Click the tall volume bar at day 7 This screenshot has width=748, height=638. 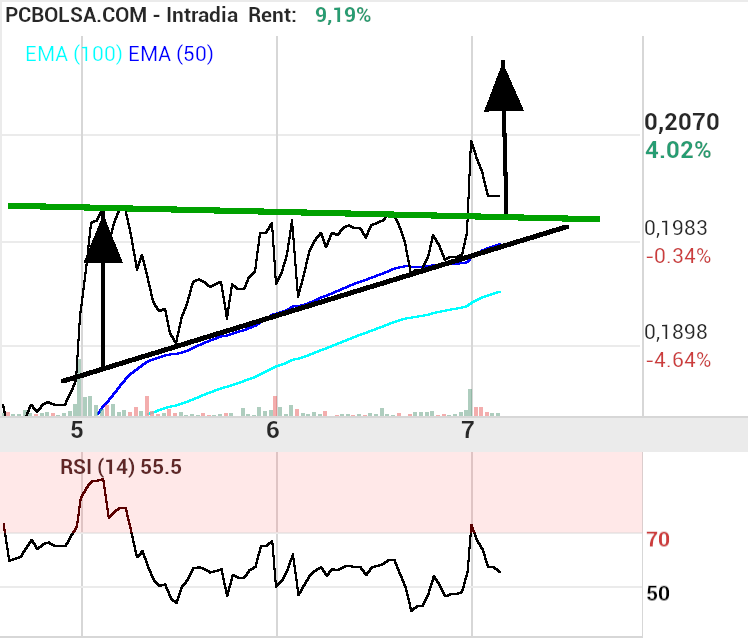469,402
